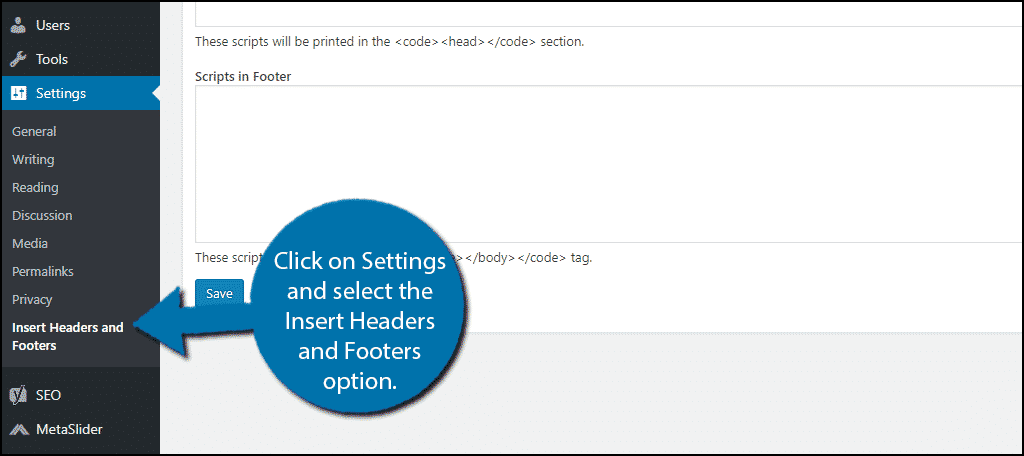Viewport: 1024px width, 456px height.
Task: Open the MetaSlider menu label
Action: tap(69, 430)
